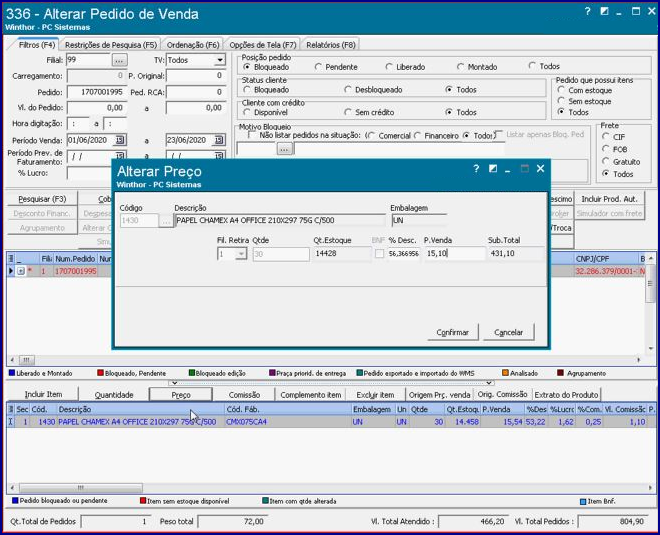The image size is (660, 535).
Task: Click Cancelar button
Action: (x=508, y=332)
